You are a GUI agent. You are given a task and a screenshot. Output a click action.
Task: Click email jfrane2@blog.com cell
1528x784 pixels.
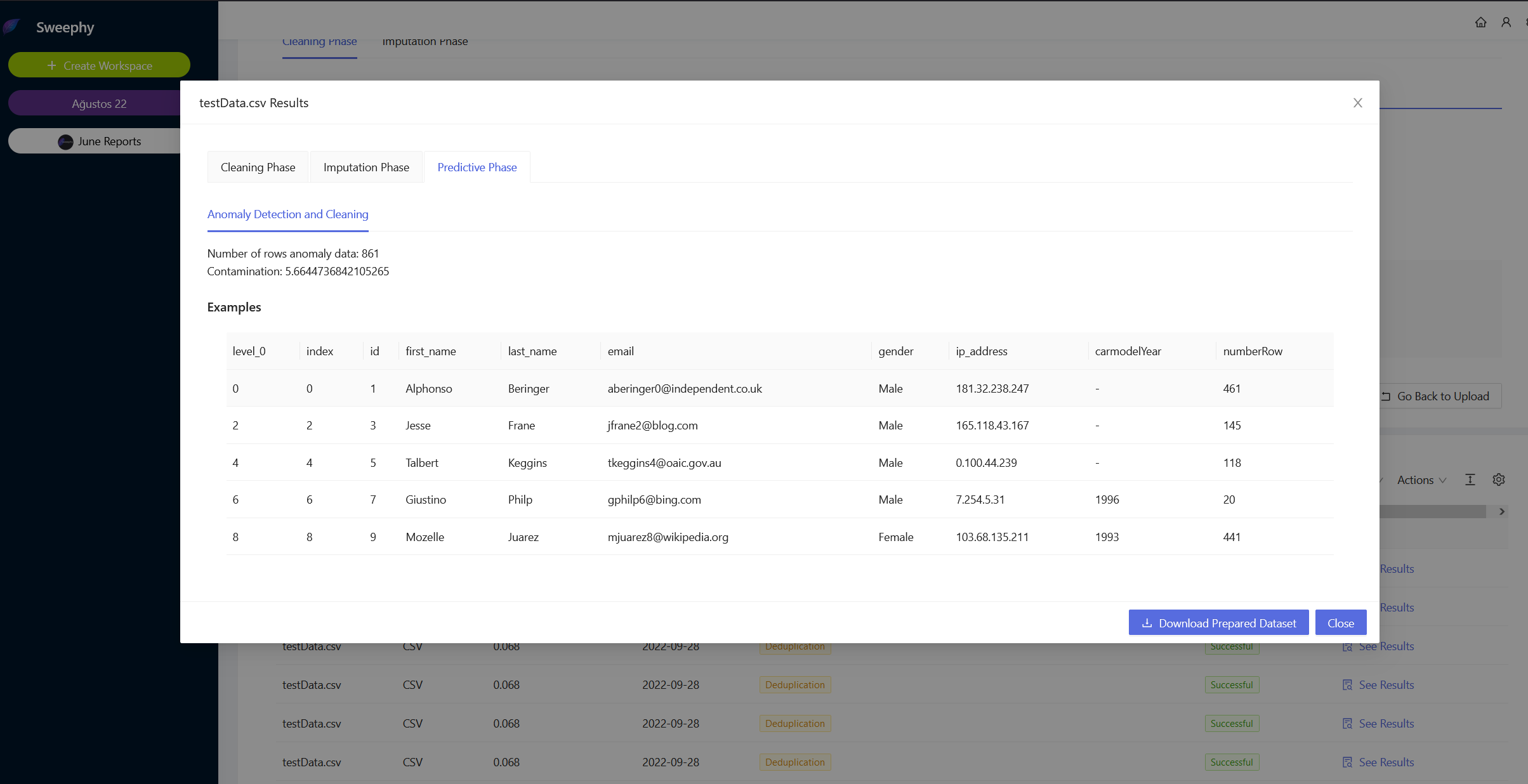point(736,425)
